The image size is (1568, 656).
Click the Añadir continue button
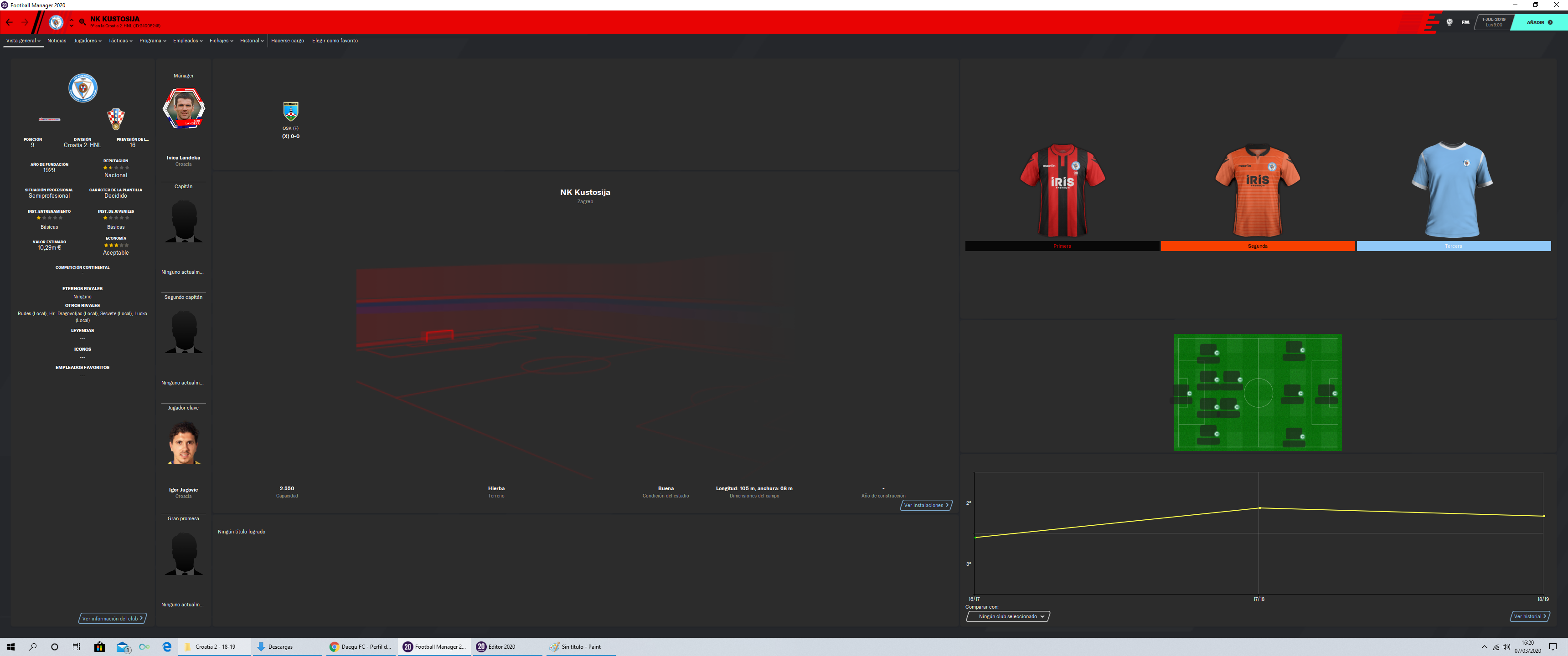click(1539, 22)
